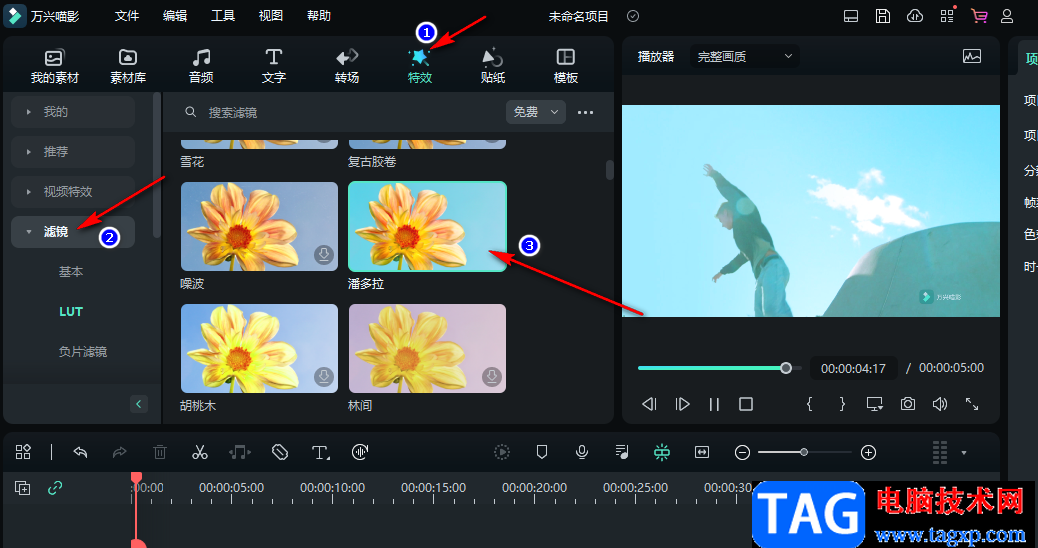
Task: Toggle timeline auto-snap icon
Action: click(x=661, y=452)
